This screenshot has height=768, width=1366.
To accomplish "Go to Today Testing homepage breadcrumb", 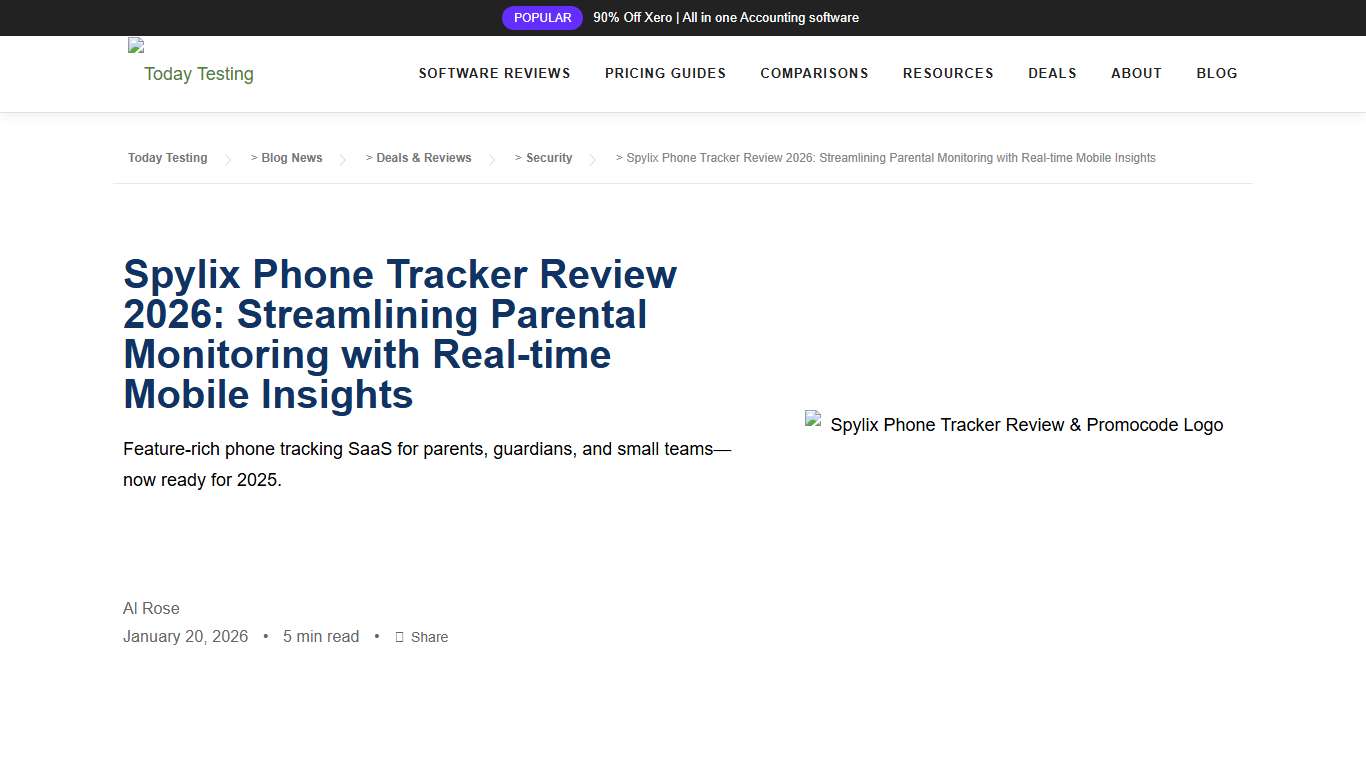I will click(x=167, y=158).
